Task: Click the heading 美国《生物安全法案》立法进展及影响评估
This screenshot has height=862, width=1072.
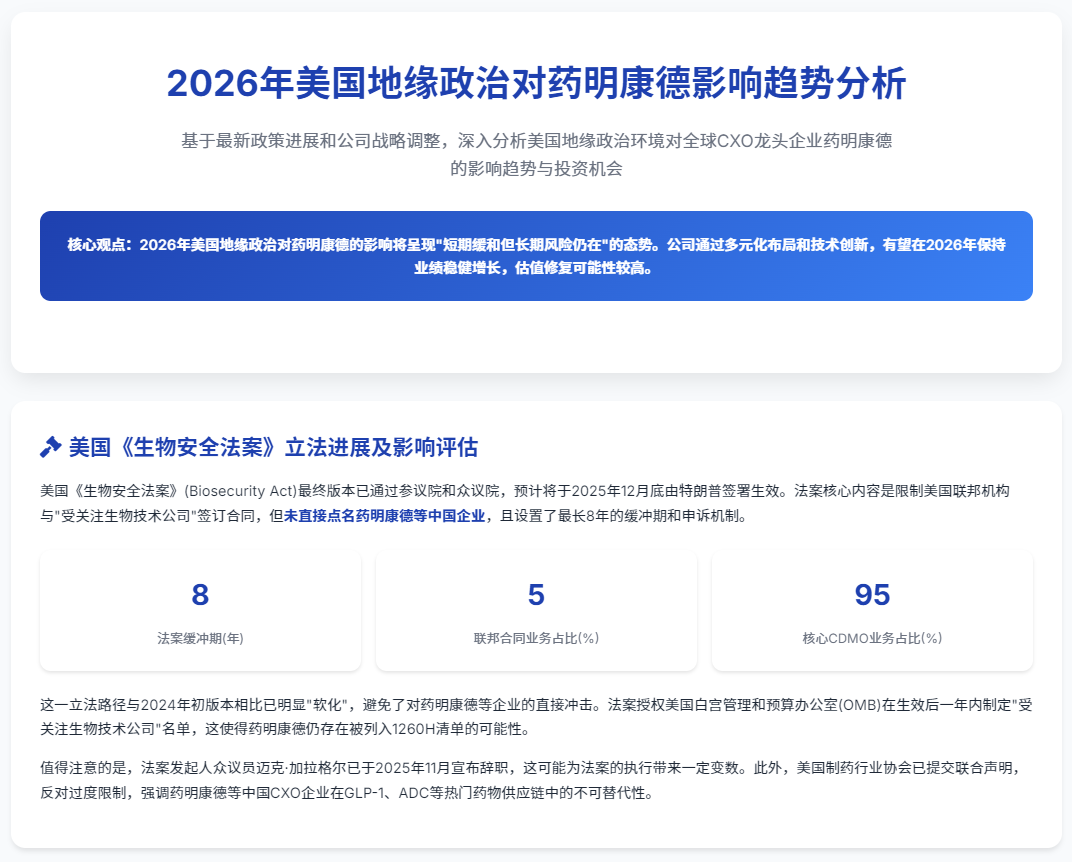Action: click(x=273, y=447)
